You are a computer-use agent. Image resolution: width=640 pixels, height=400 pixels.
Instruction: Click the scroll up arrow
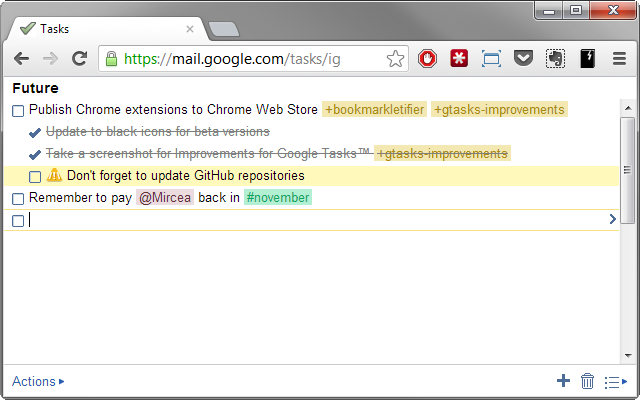[x=628, y=108]
